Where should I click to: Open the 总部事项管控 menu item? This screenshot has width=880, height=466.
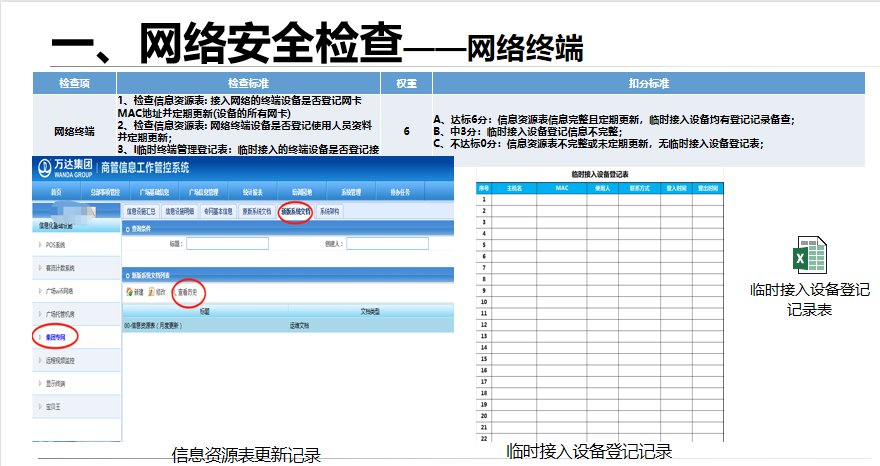coord(106,192)
